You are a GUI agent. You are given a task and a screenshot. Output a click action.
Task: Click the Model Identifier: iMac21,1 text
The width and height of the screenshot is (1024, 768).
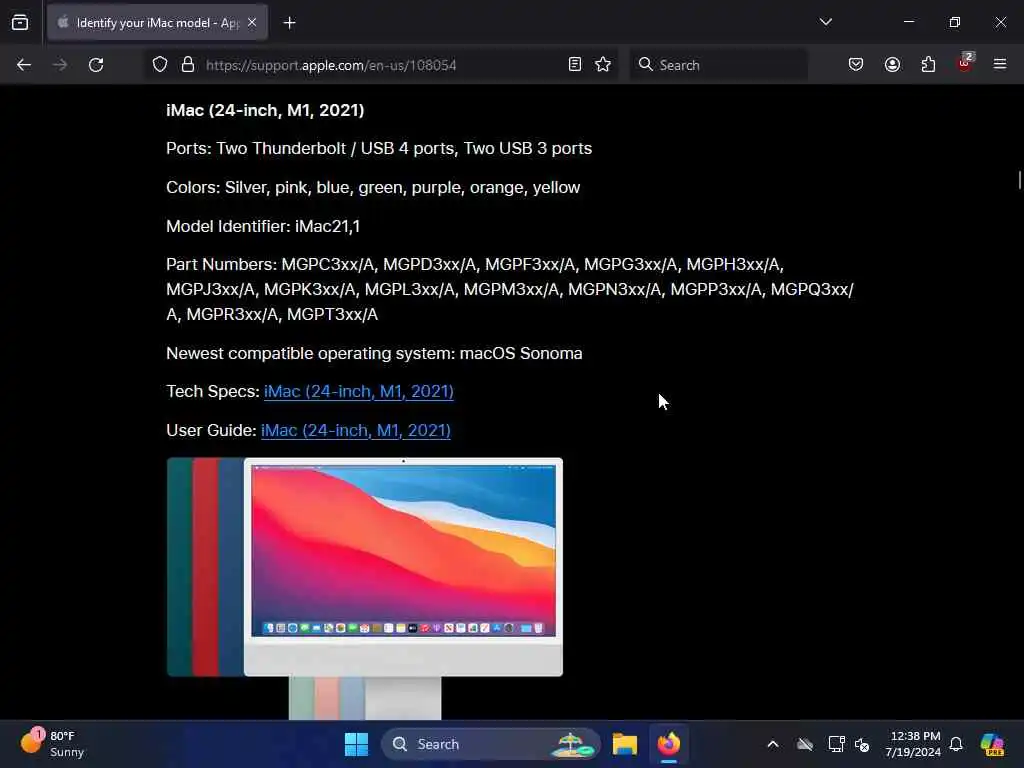tap(263, 226)
